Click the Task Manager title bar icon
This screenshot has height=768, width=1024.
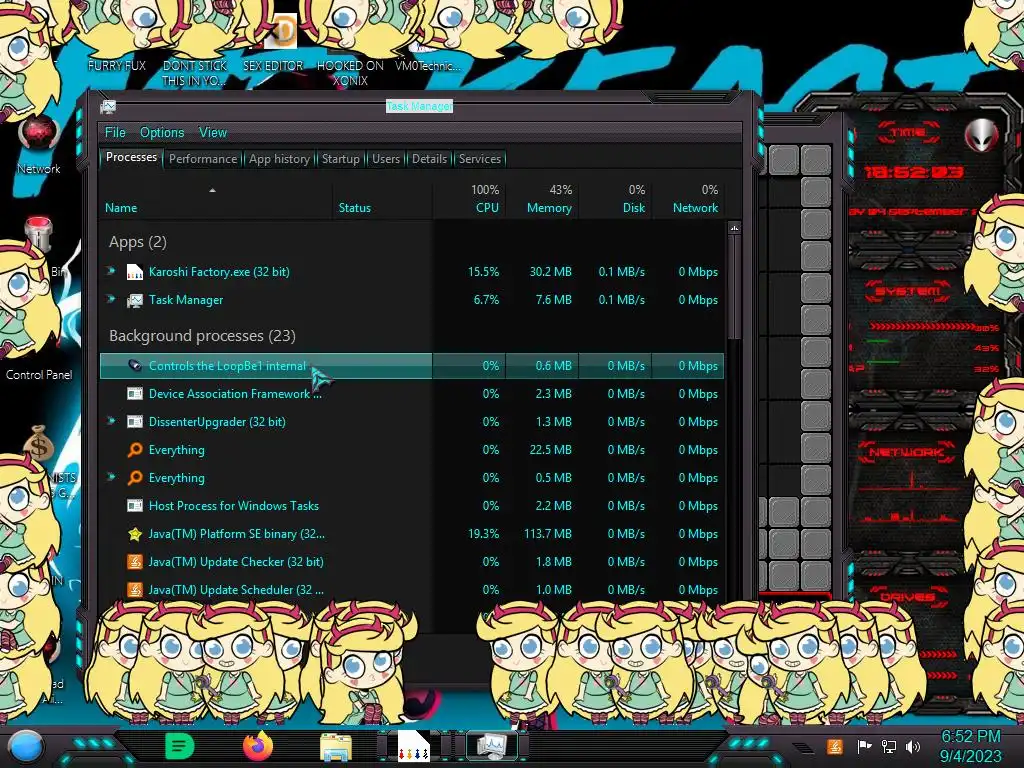coord(108,107)
